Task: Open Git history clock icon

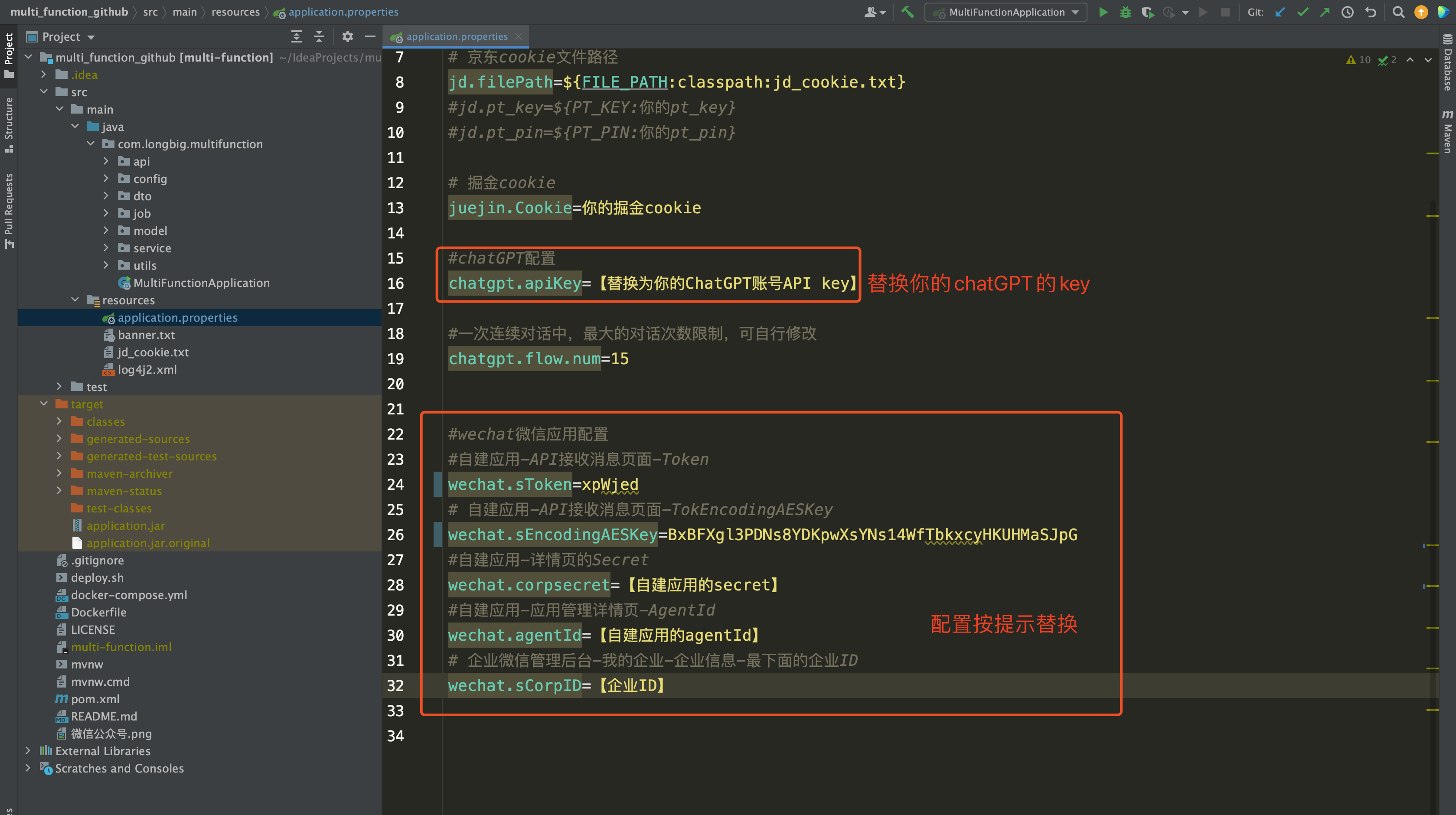Action: (x=1348, y=12)
